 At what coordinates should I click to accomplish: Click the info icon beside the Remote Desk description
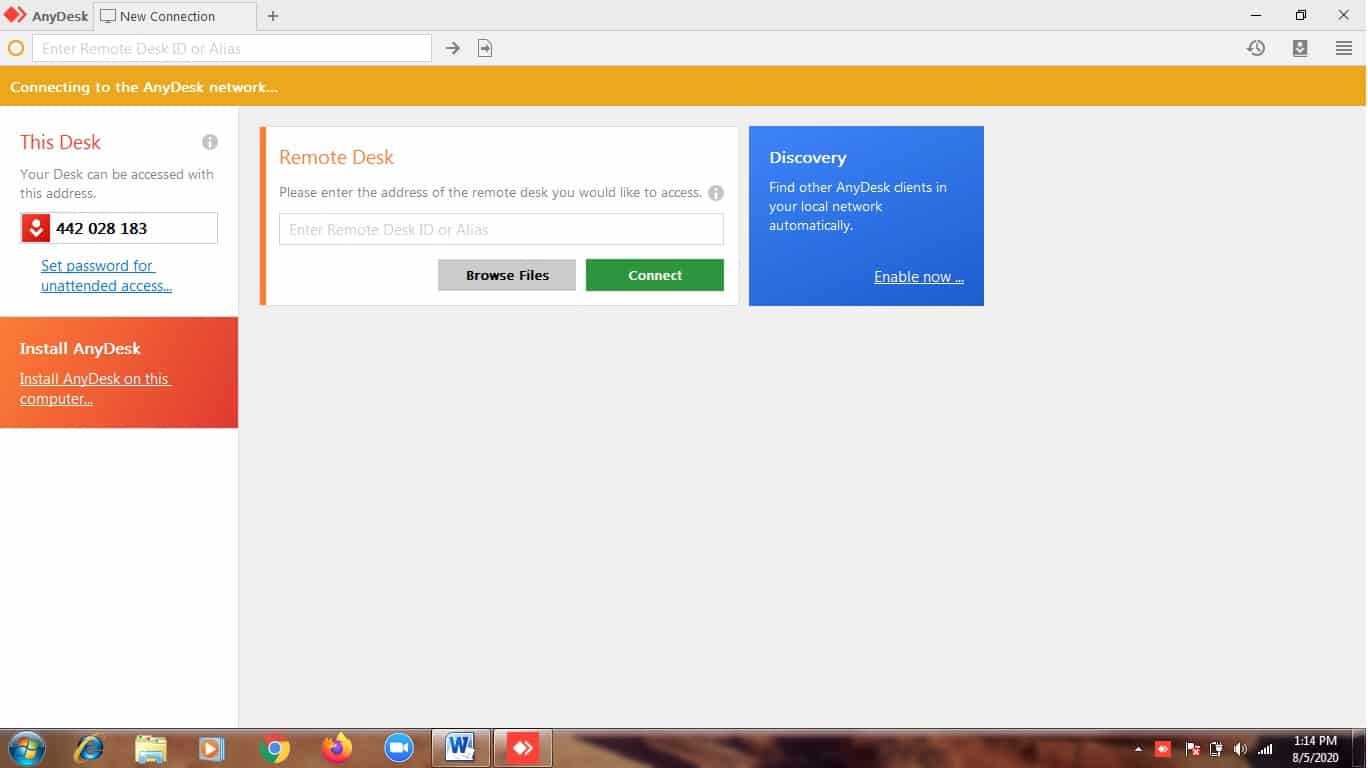716,193
